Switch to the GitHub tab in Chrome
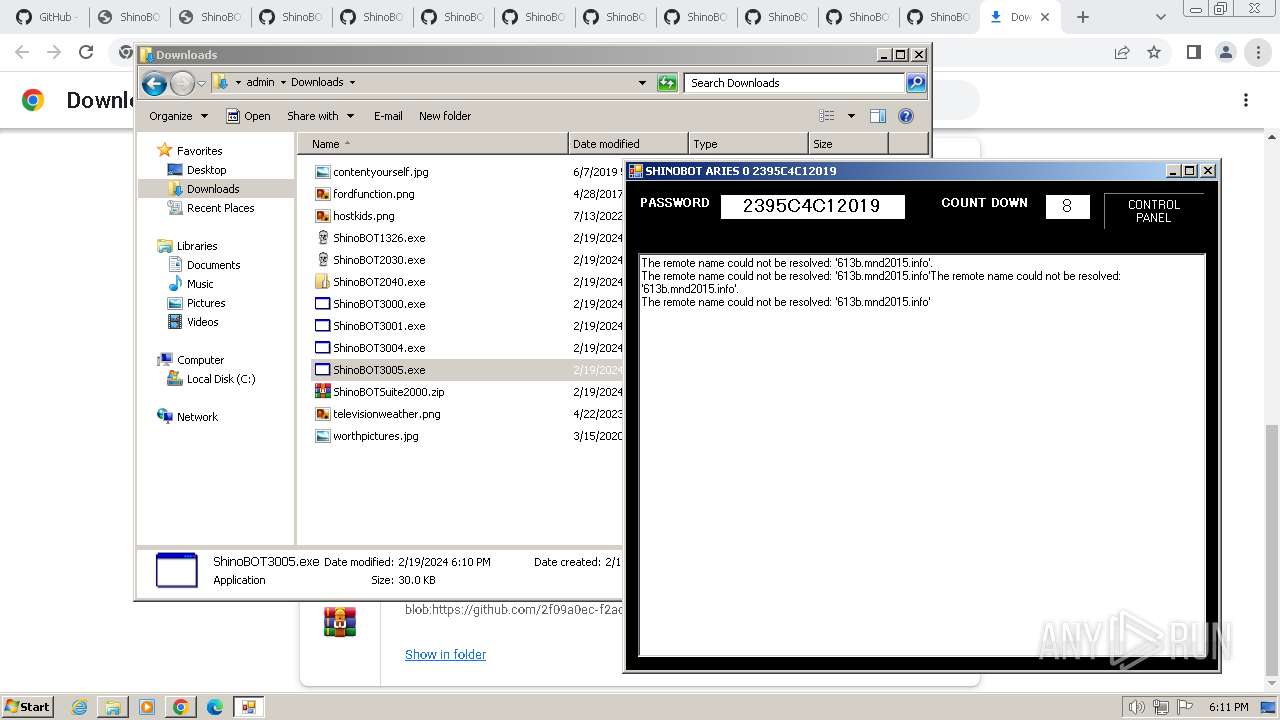1280x720 pixels. coord(46,17)
